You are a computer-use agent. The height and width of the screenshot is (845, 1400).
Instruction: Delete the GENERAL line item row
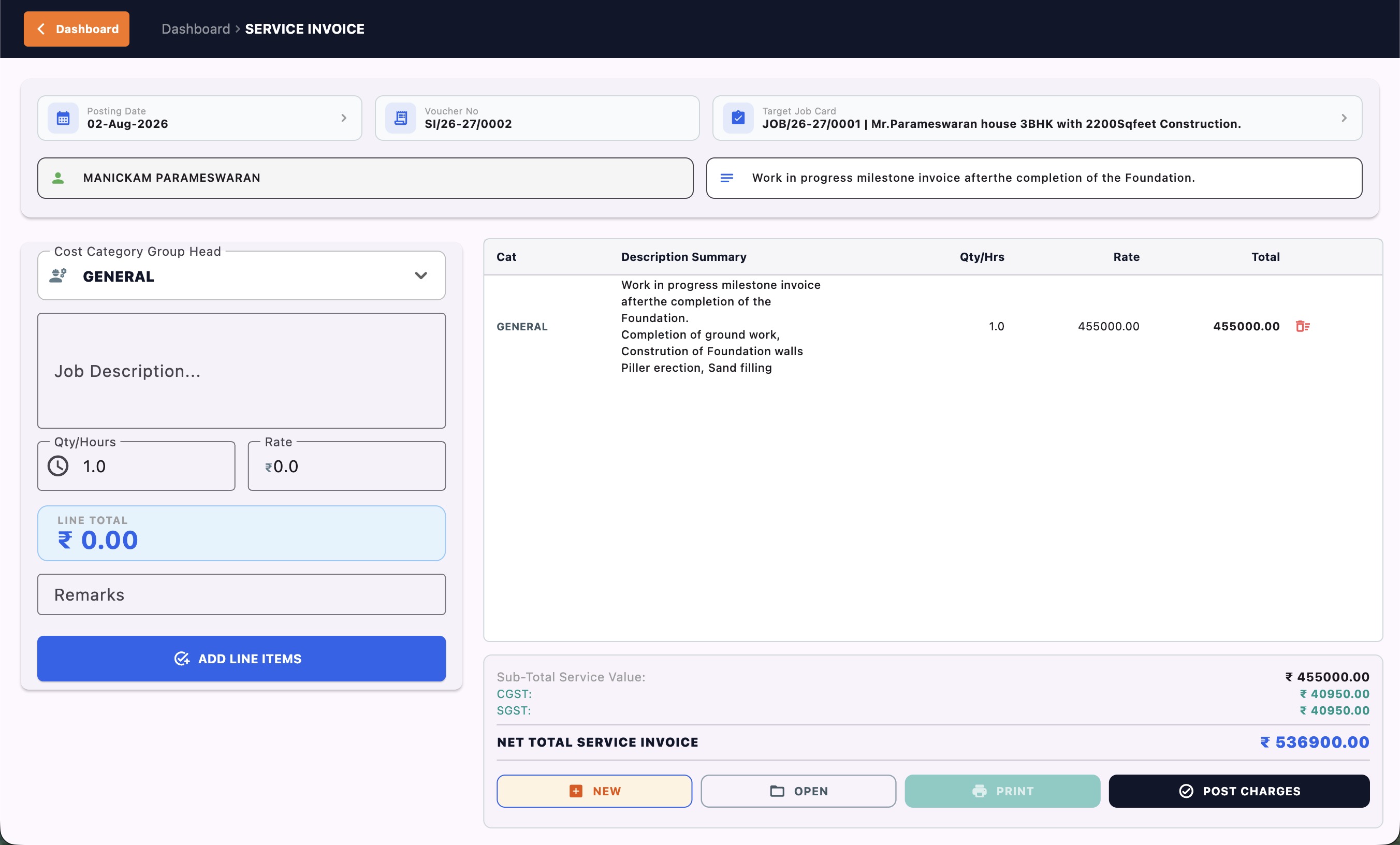[x=1303, y=326]
